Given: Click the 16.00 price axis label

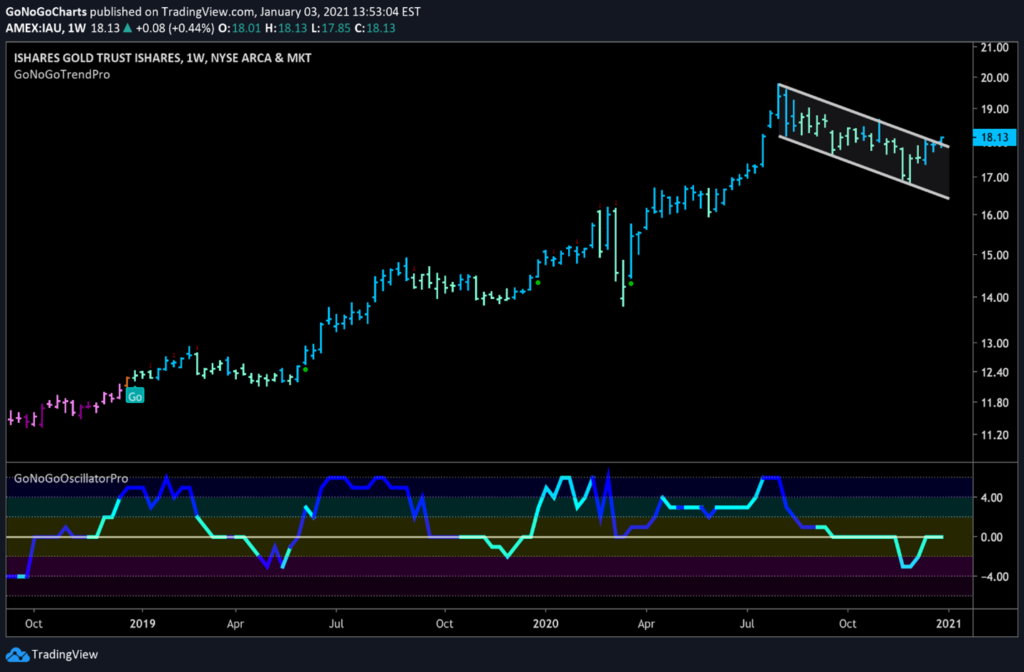Looking at the screenshot, I should click(x=995, y=215).
